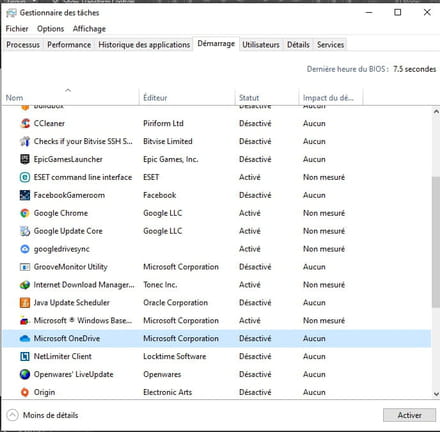440x432 pixels.
Task: Click the Electronic Arts publisher cell
Action: [x=167, y=392]
